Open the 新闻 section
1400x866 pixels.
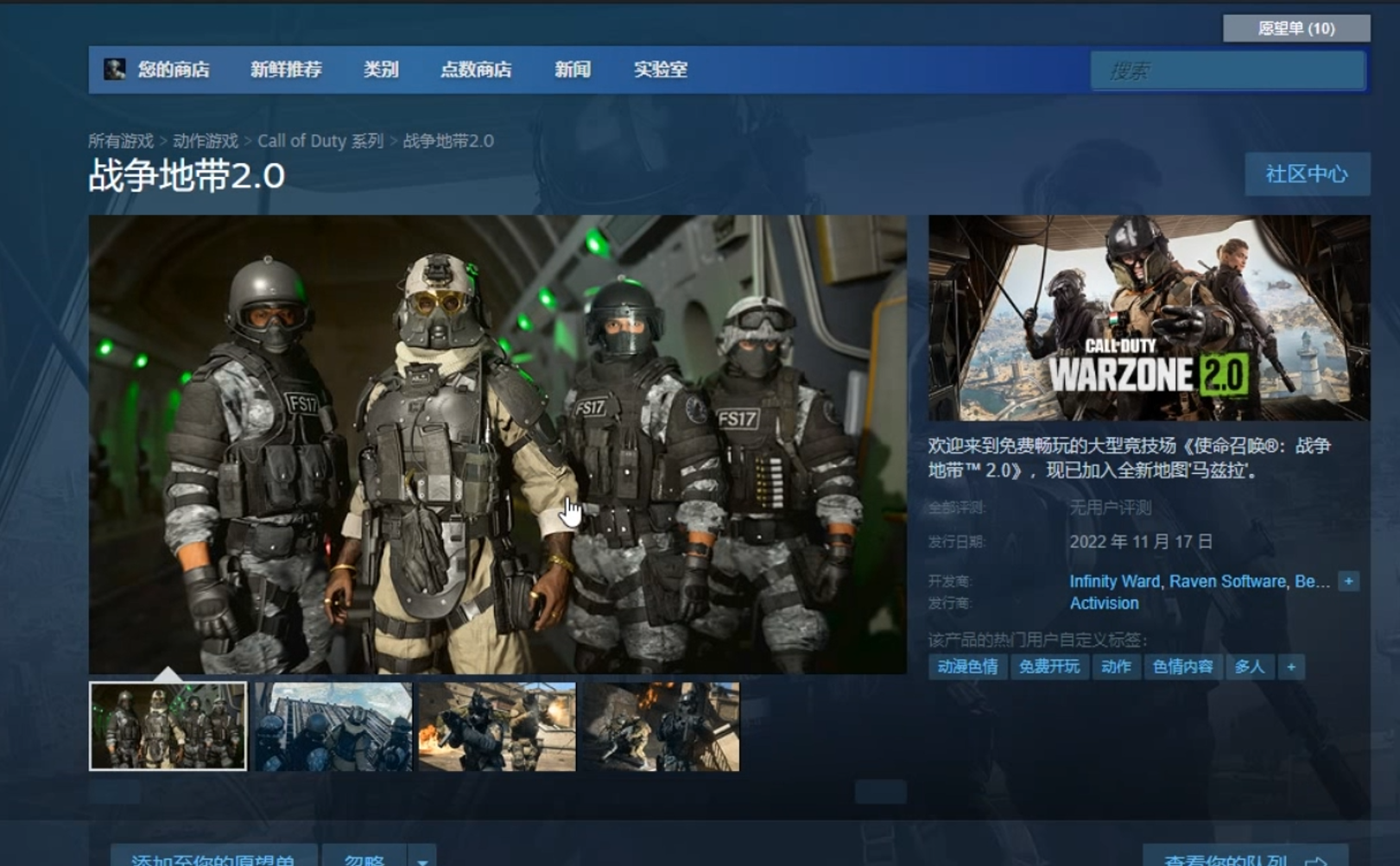573,69
